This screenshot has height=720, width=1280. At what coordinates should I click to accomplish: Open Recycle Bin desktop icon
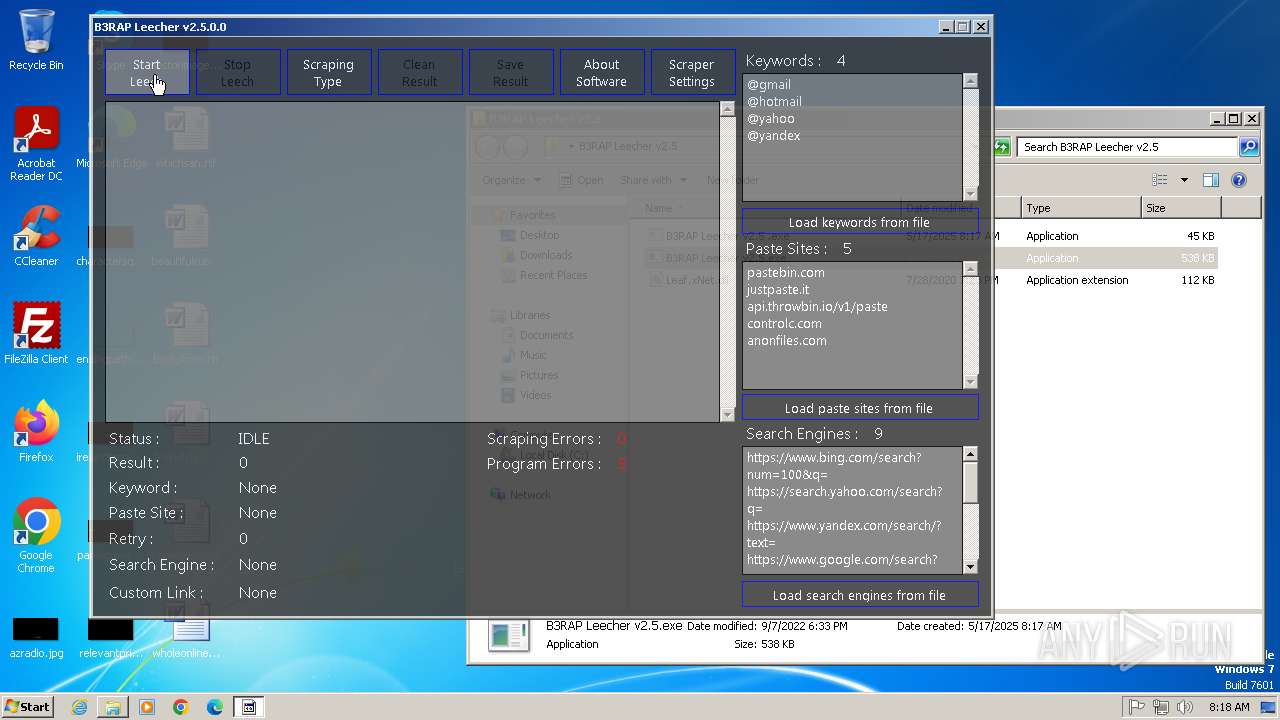pyautogui.click(x=36, y=40)
